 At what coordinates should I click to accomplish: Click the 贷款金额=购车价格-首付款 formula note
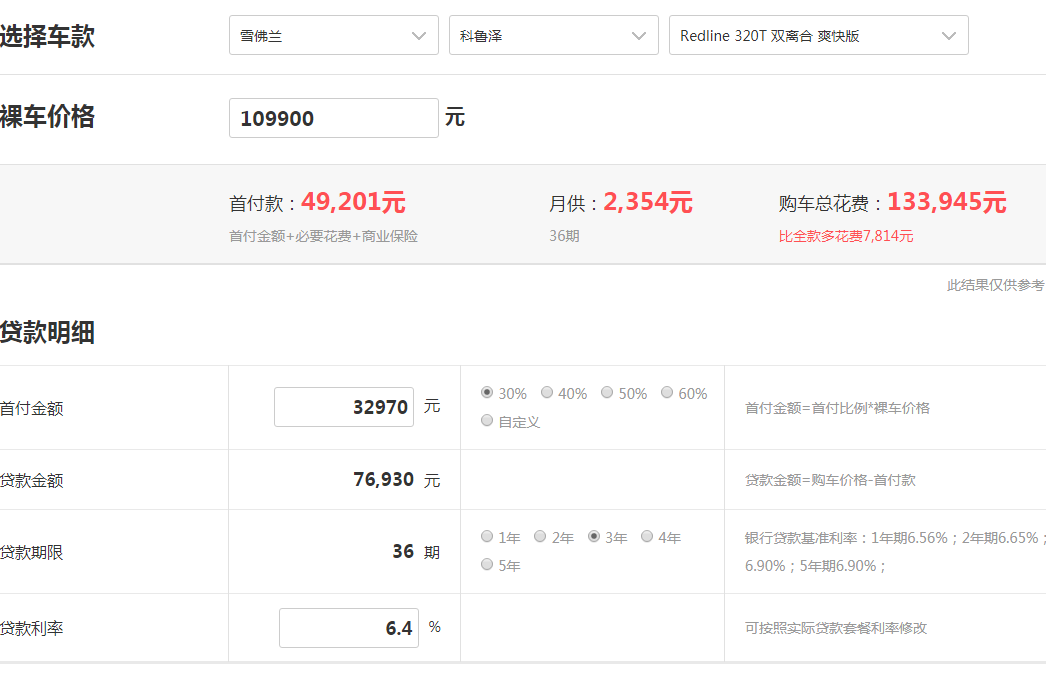tap(831, 480)
